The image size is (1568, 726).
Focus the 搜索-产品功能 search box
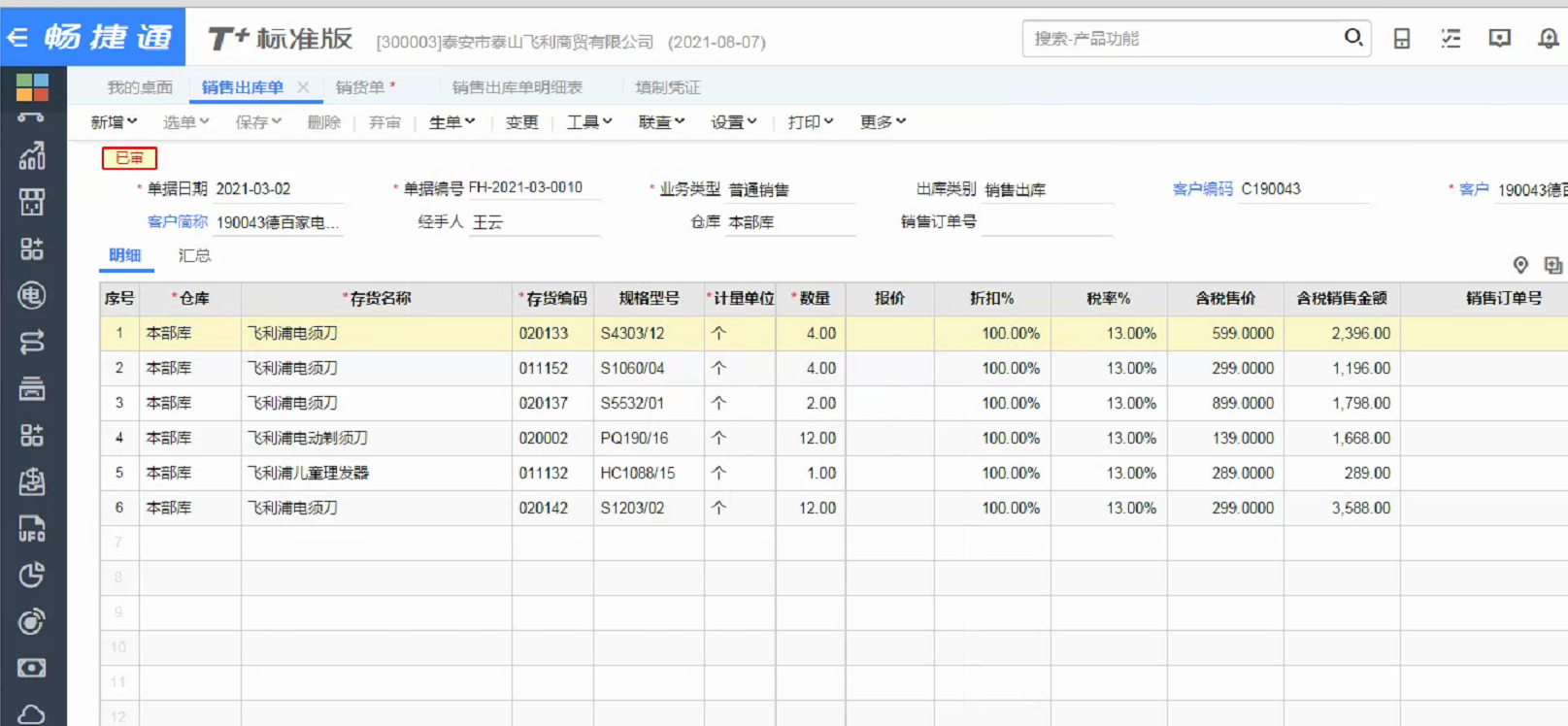[1184, 39]
